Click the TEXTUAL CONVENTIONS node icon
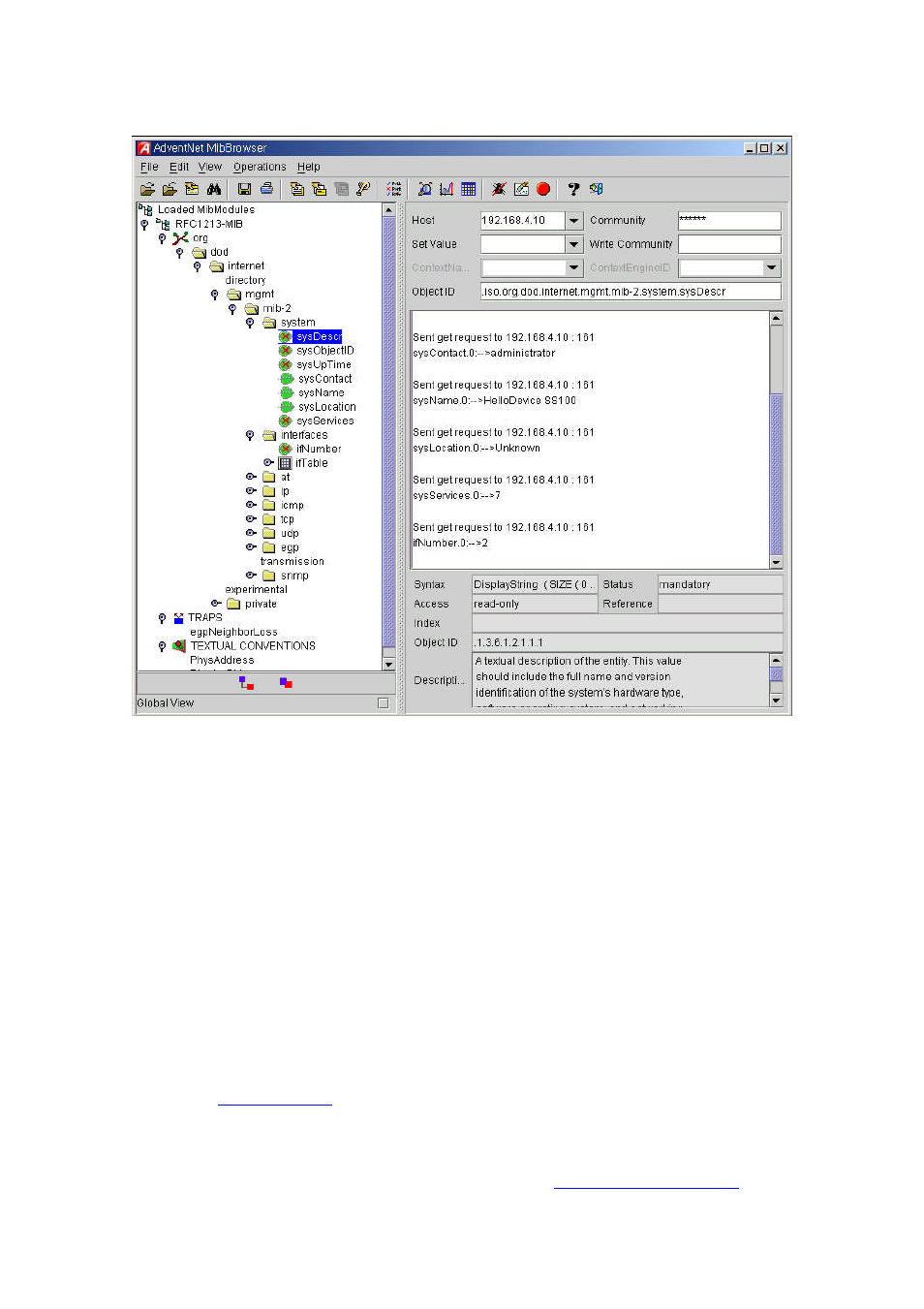Viewport: 924px width, 1309px height. point(179,645)
